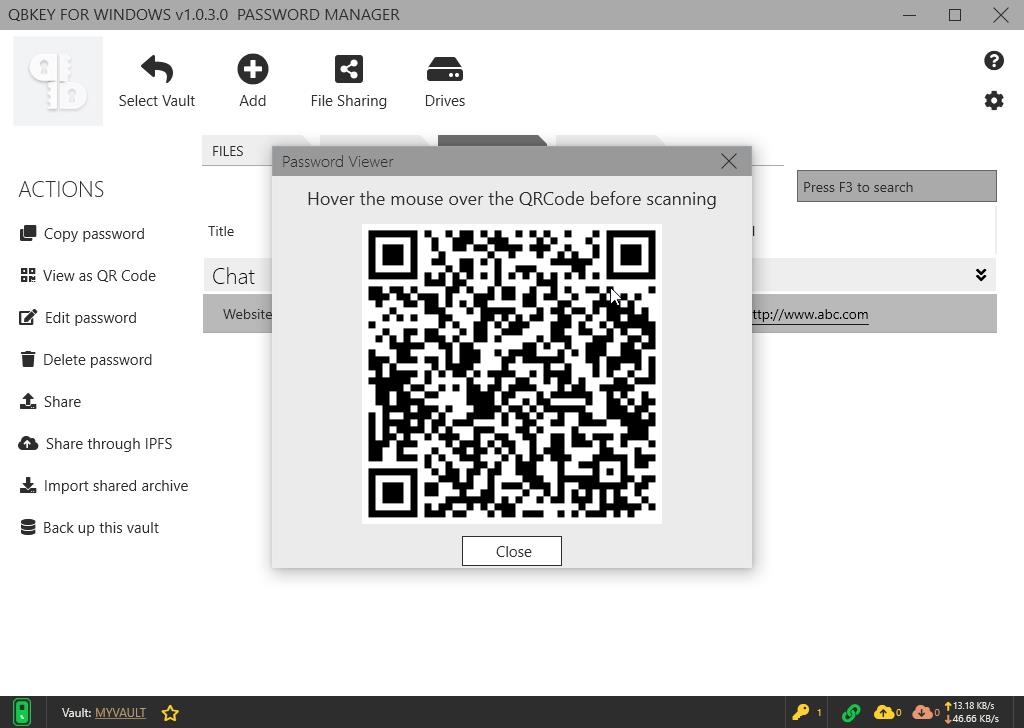This screenshot has width=1024, height=728.
Task: Click the QBKey logo image
Action: (x=58, y=81)
